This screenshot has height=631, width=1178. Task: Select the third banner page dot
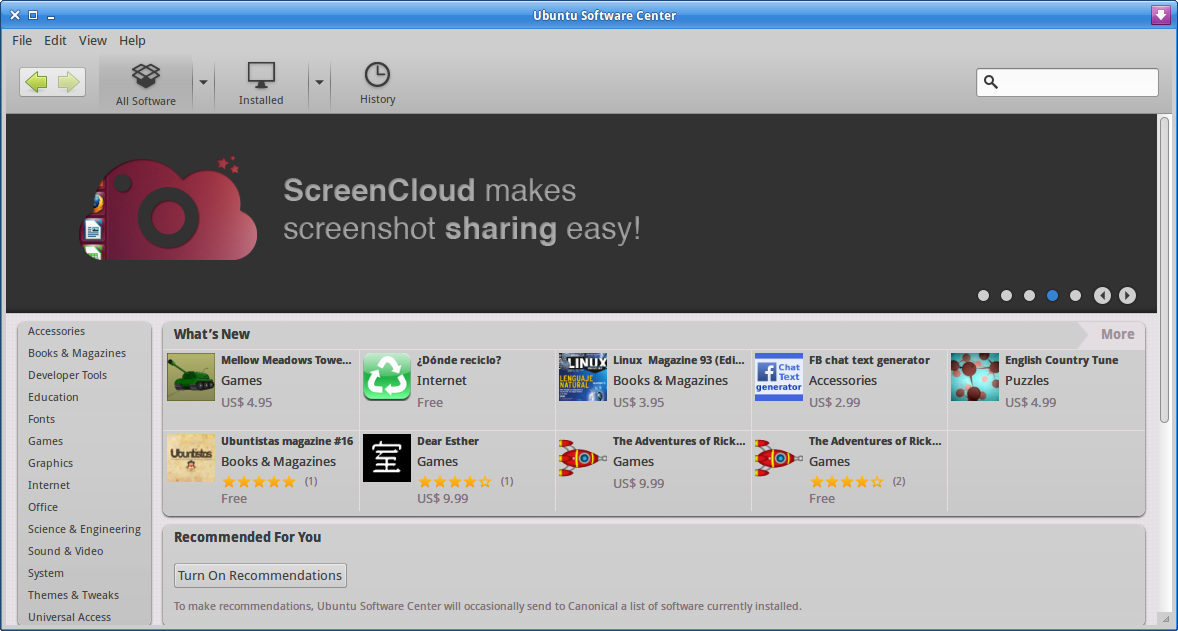[x=1029, y=296]
